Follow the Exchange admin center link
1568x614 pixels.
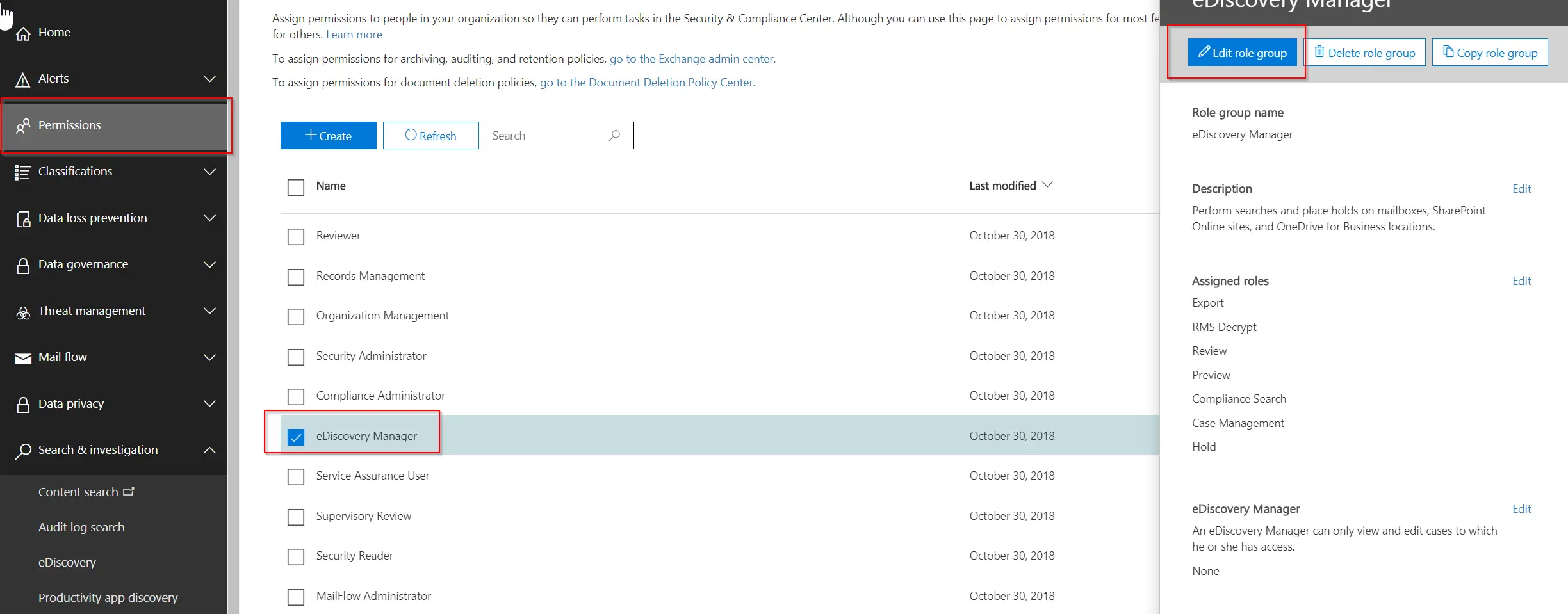tap(692, 59)
